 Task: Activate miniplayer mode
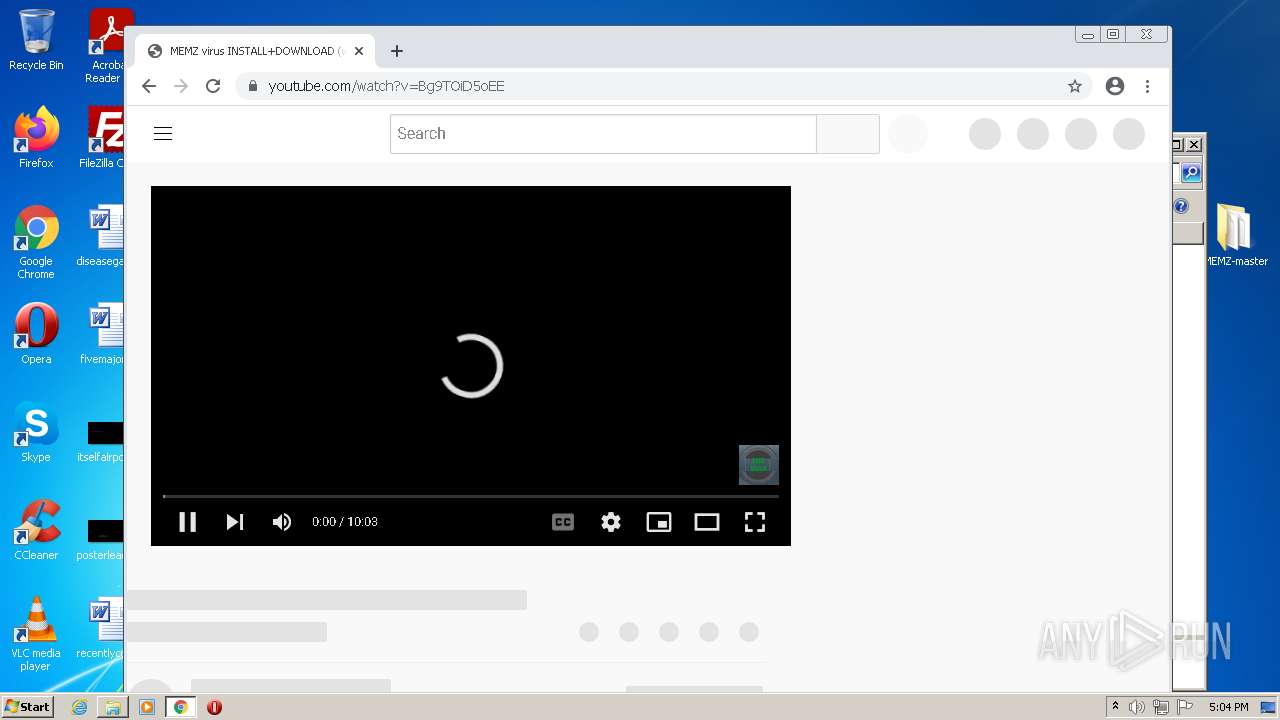click(x=659, y=521)
